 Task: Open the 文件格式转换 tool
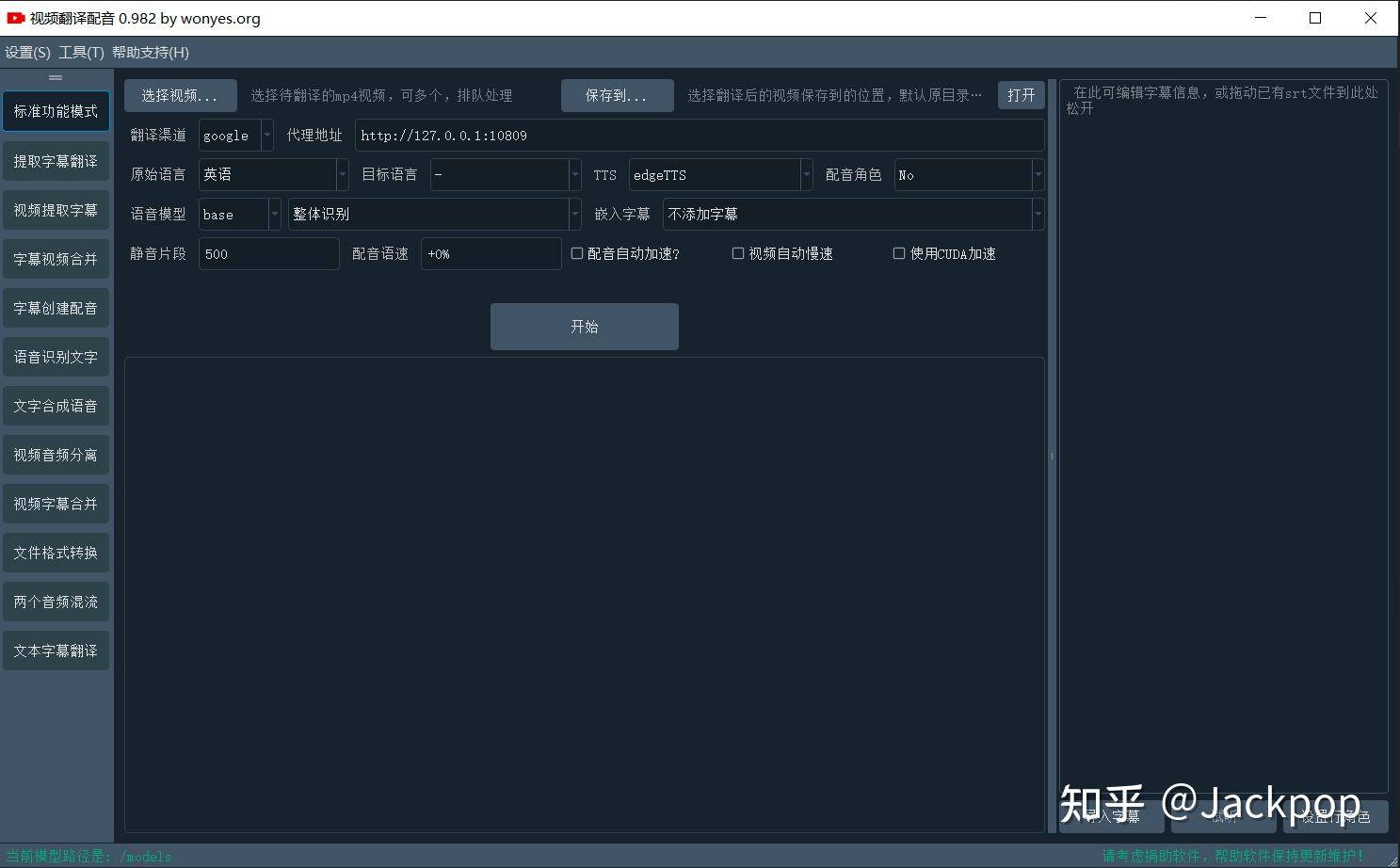56,553
